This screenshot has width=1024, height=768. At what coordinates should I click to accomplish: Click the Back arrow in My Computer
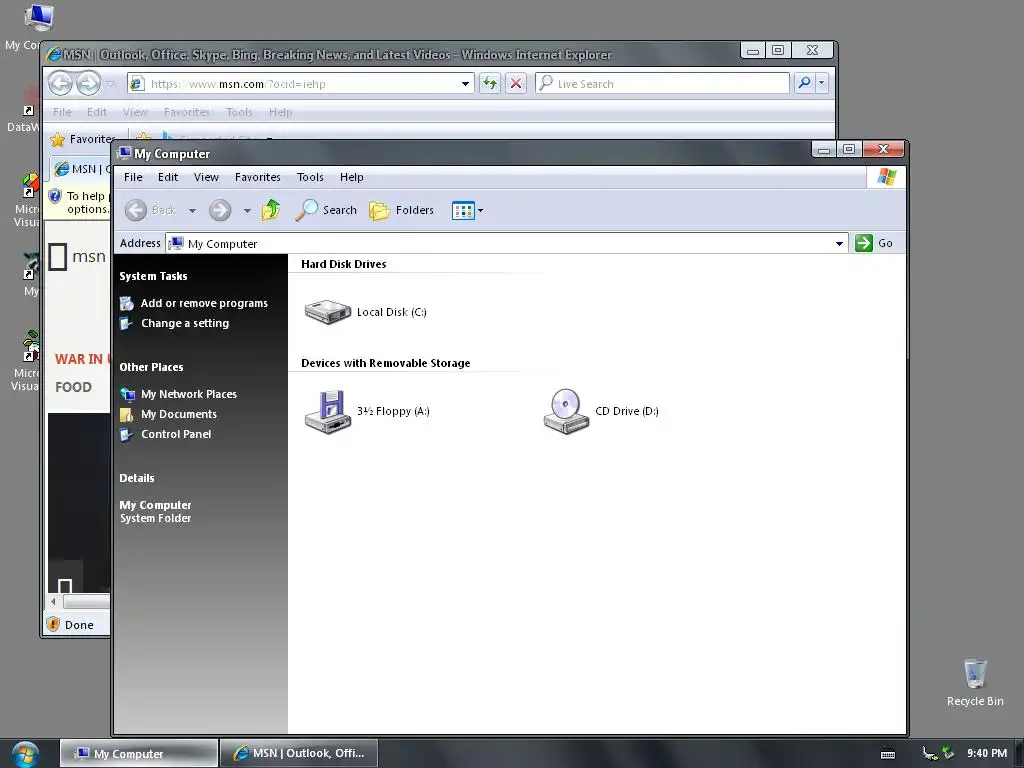click(136, 210)
